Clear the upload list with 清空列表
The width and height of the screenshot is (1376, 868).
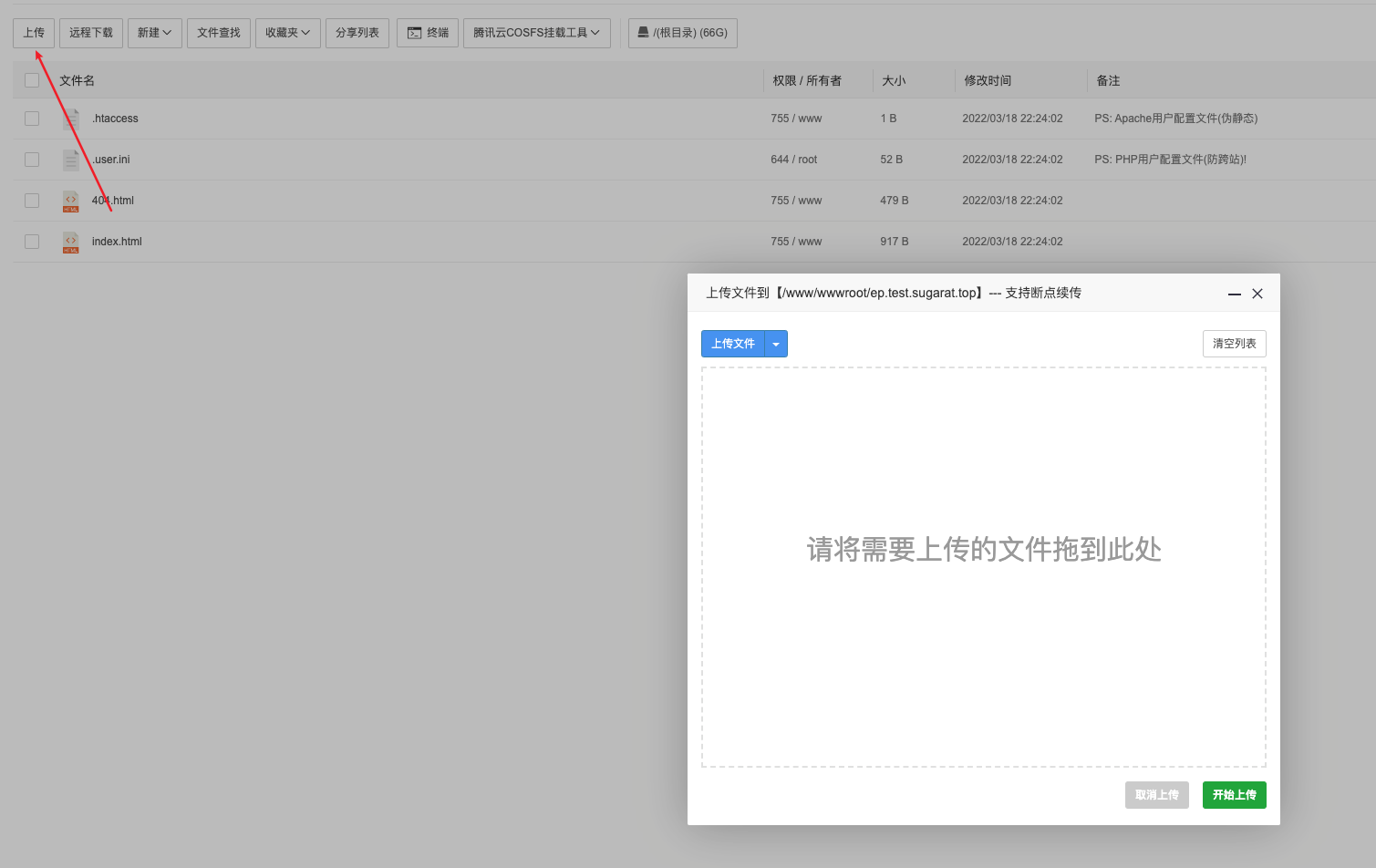[1235, 344]
